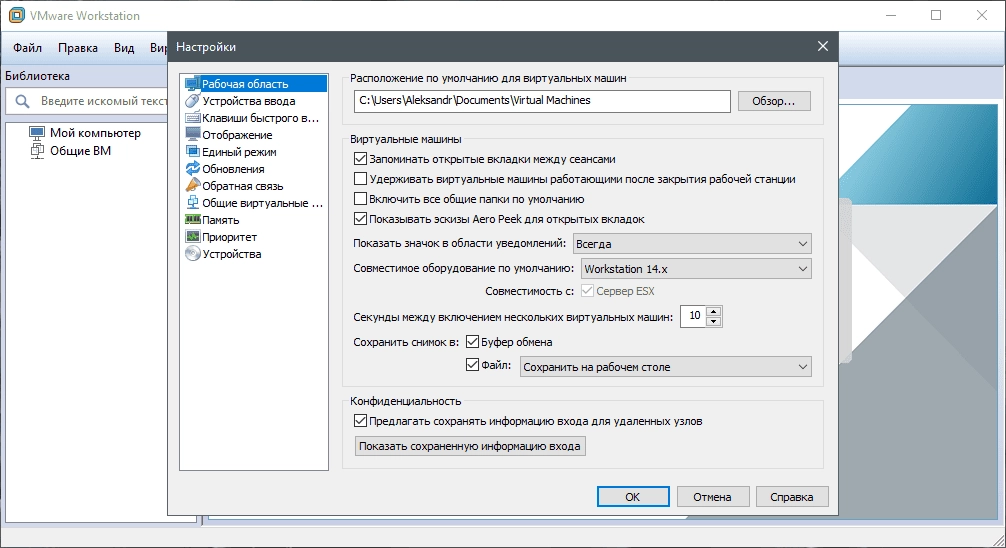The image size is (1006, 548).
Task: Select Мой компьютер label in library tree
Action: 96,133
